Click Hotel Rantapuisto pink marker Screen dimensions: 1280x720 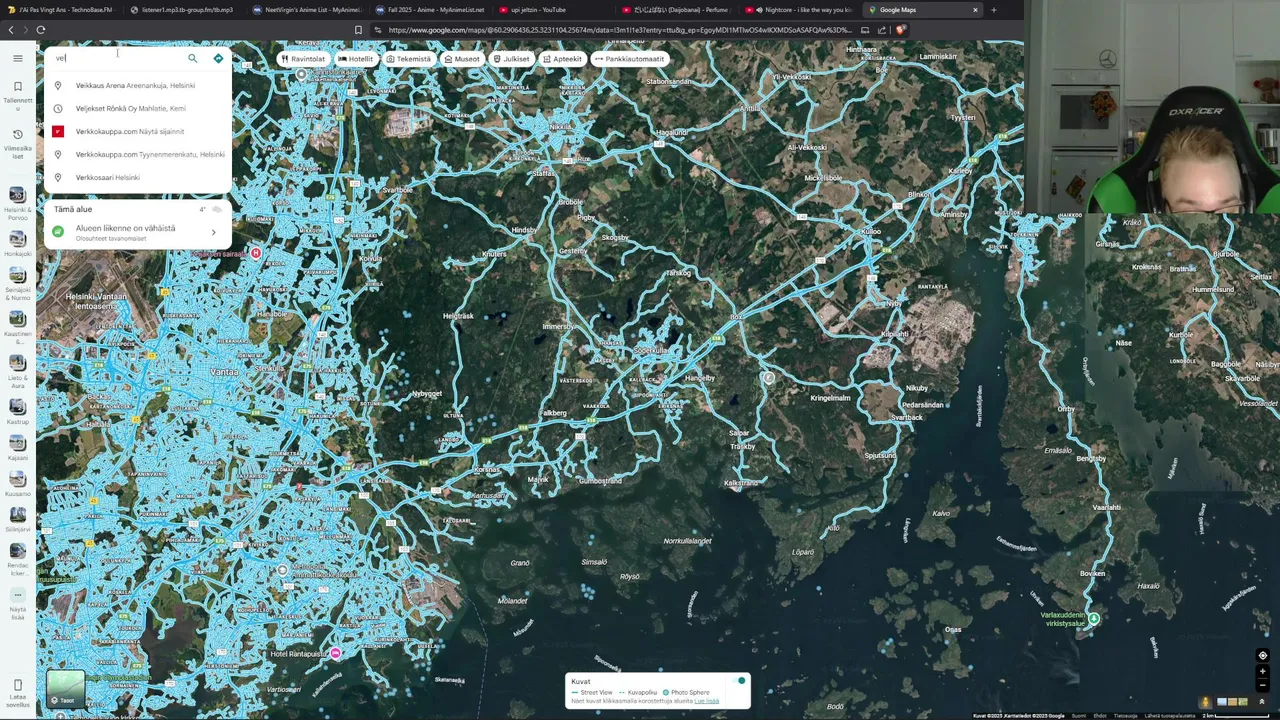[x=336, y=653]
